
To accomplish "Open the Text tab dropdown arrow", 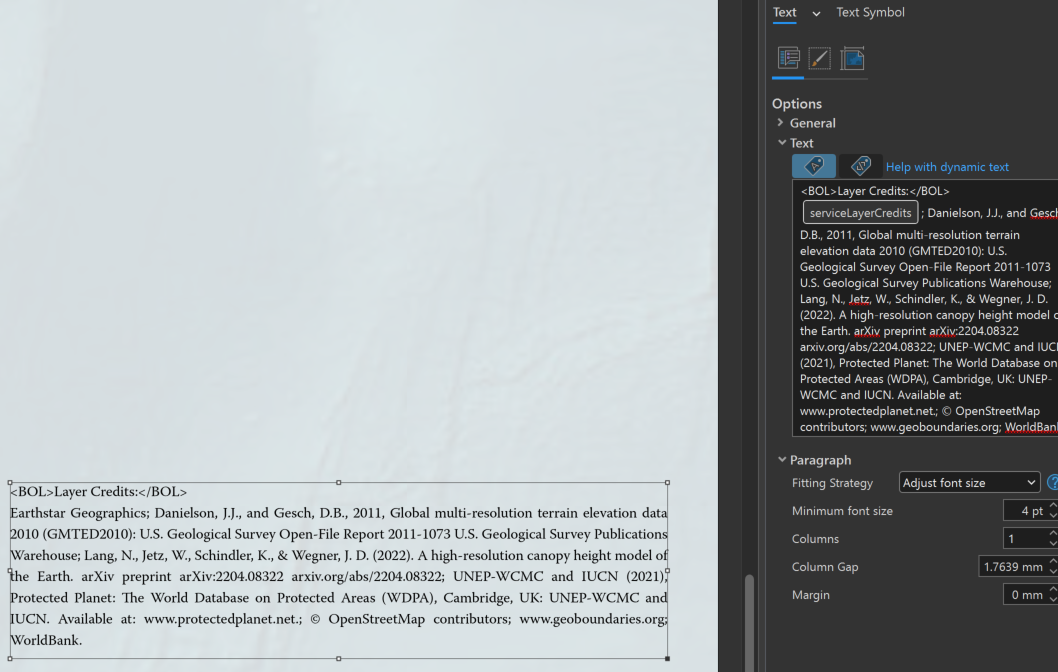I will click(816, 13).
